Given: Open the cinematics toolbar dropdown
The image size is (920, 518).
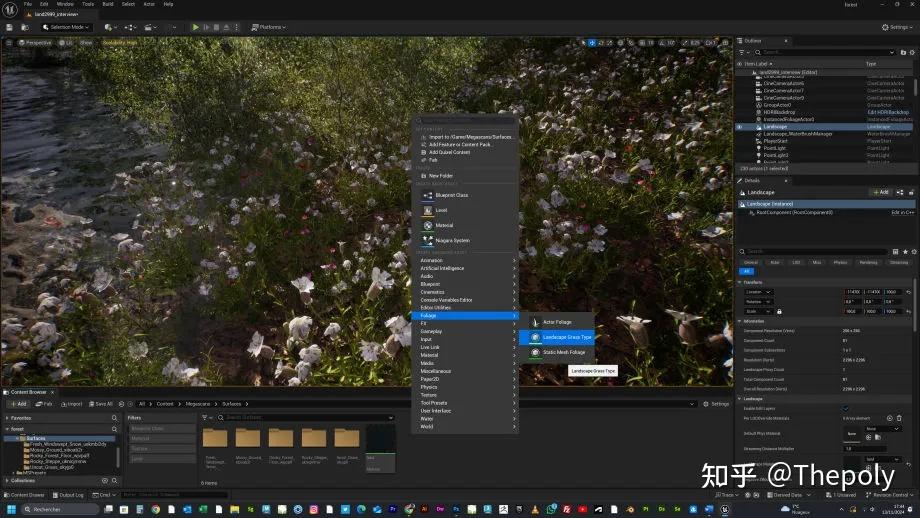Looking at the screenshot, I should coord(151,27).
